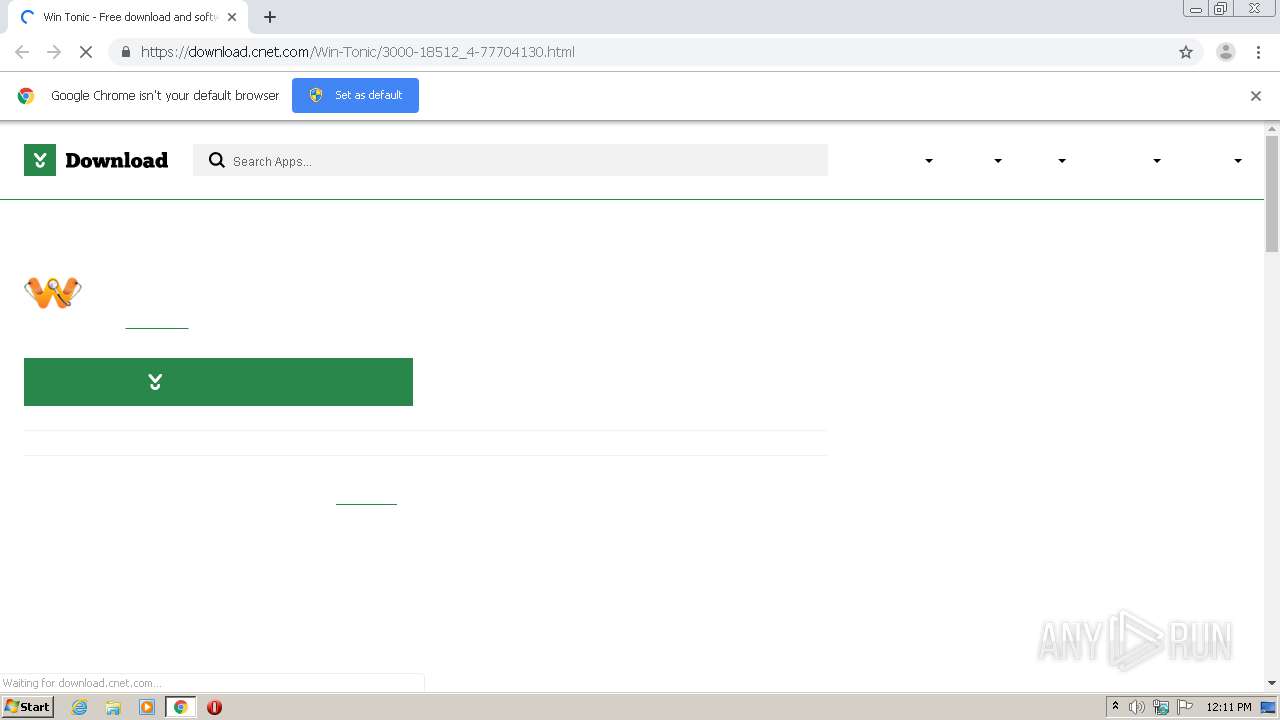Click the 12:11 PM clock
Image resolution: width=1280 pixels, height=720 pixels.
click(1229, 707)
